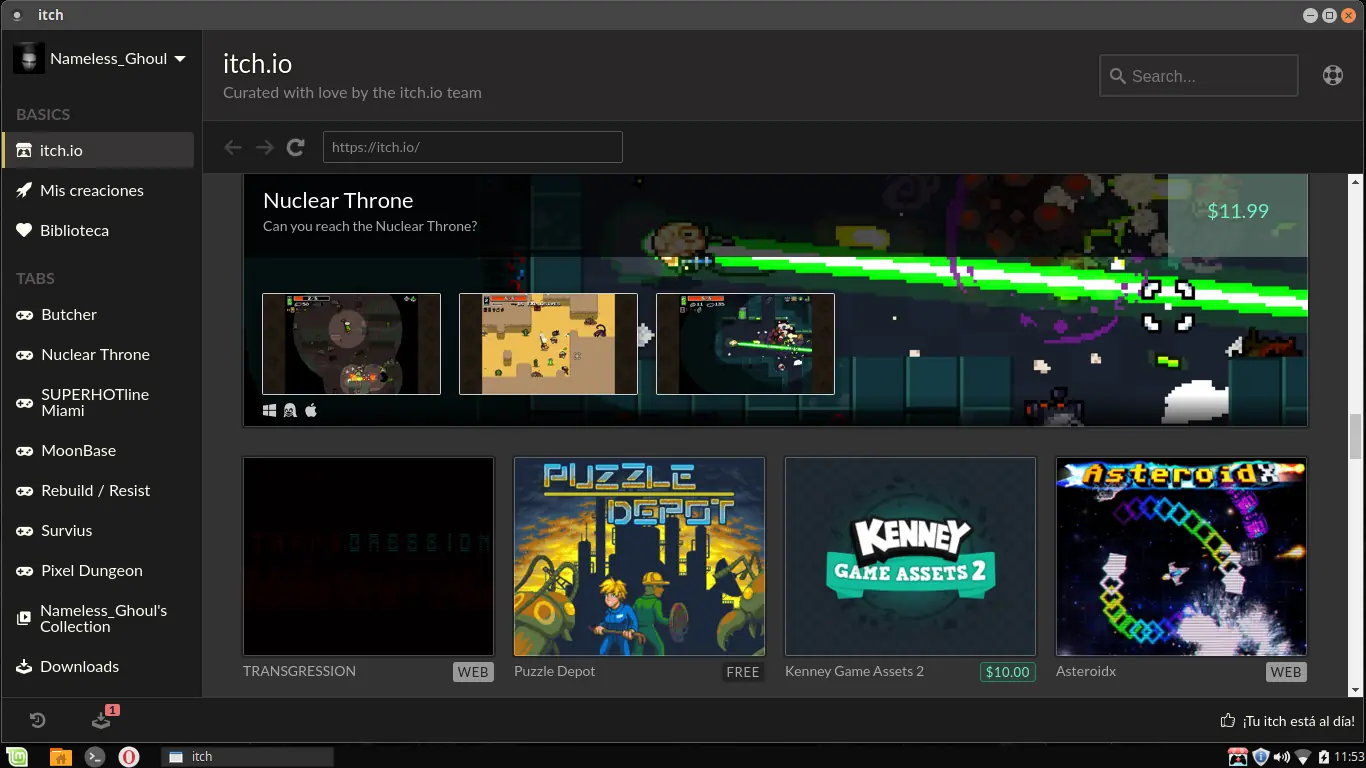Click the page's vertical scrollbar handle
The height and width of the screenshot is (768, 1366).
[1356, 436]
